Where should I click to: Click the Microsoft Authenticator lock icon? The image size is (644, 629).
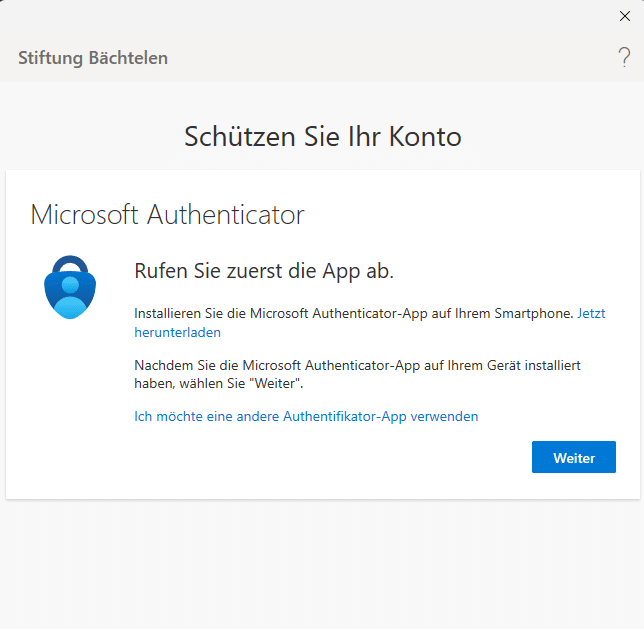pos(72,287)
